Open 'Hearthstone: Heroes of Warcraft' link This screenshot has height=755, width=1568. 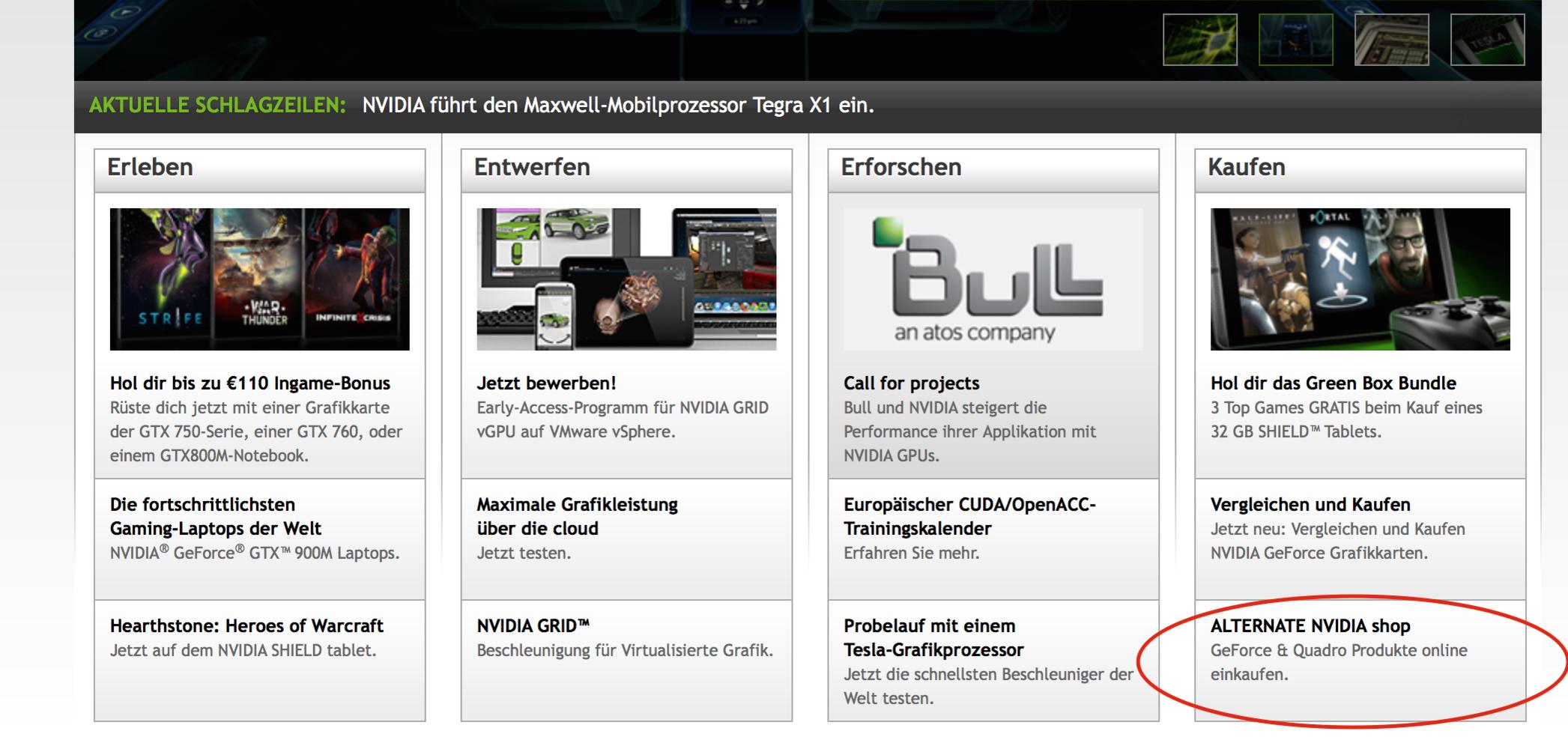click(x=246, y=626)
